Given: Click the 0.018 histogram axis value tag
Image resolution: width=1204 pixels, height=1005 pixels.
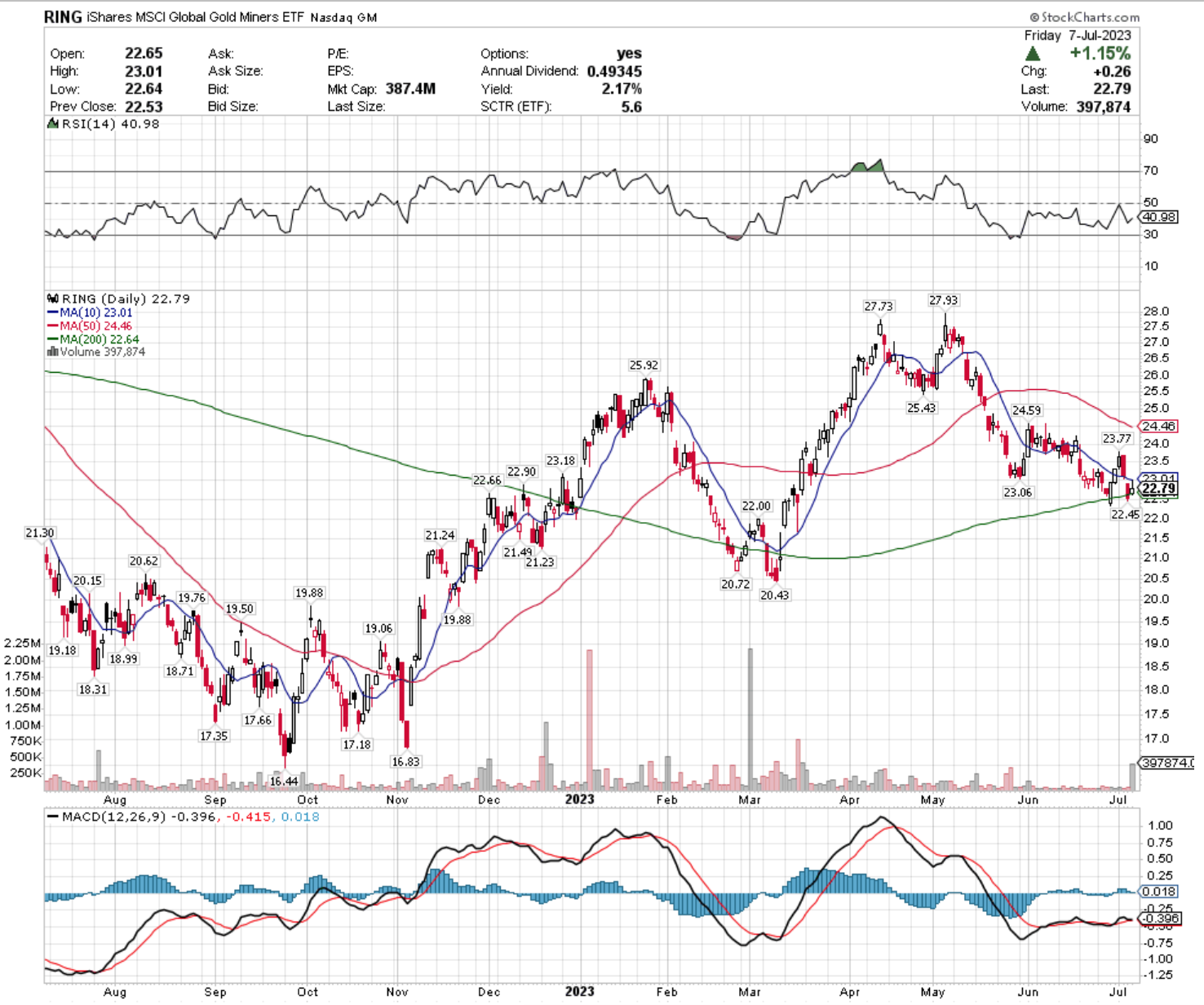Looking at the screenshot, I should 1158,892.
